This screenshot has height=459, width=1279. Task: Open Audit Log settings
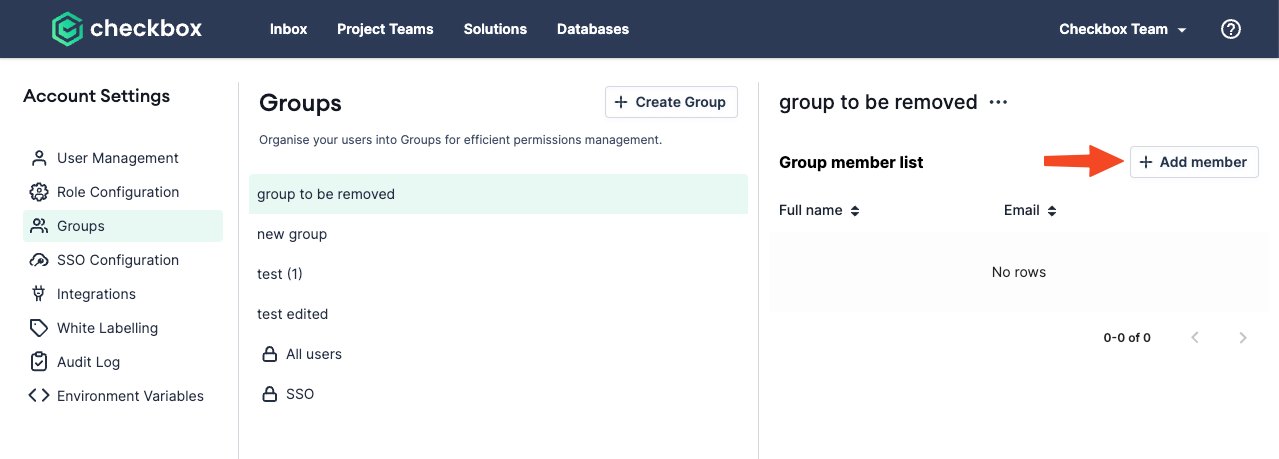tap(123, 362)
